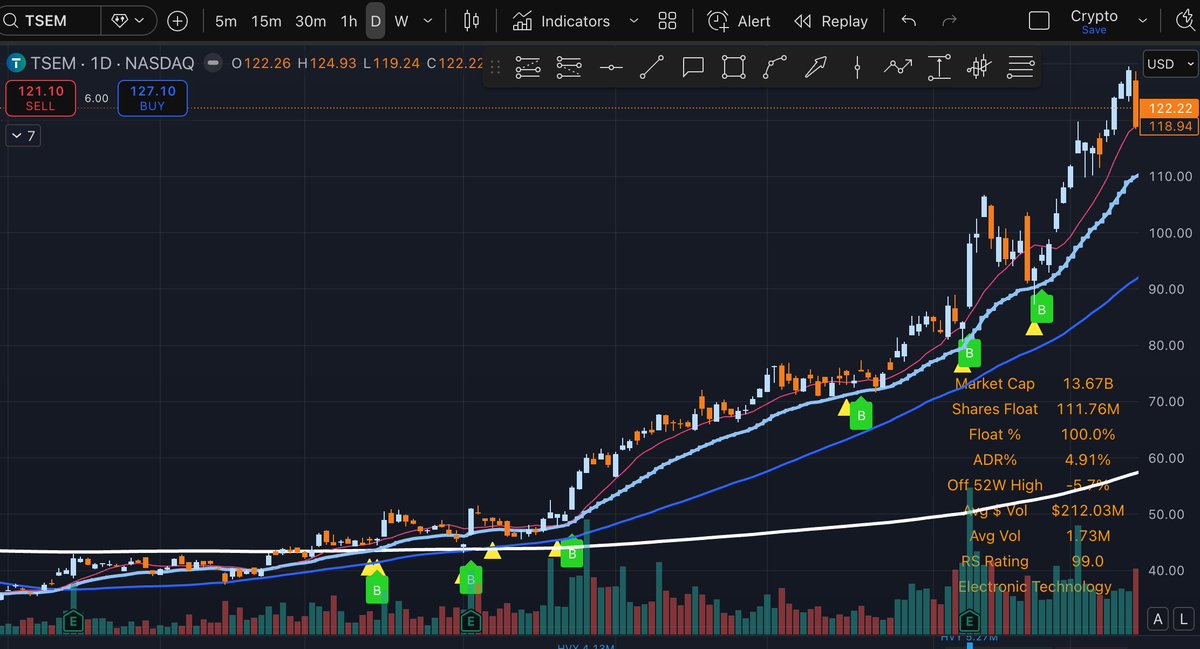Select the arrow marker drawing tool
This screenshot has width=1200, height=649.
pyautogui.click(x=817, y=67)
